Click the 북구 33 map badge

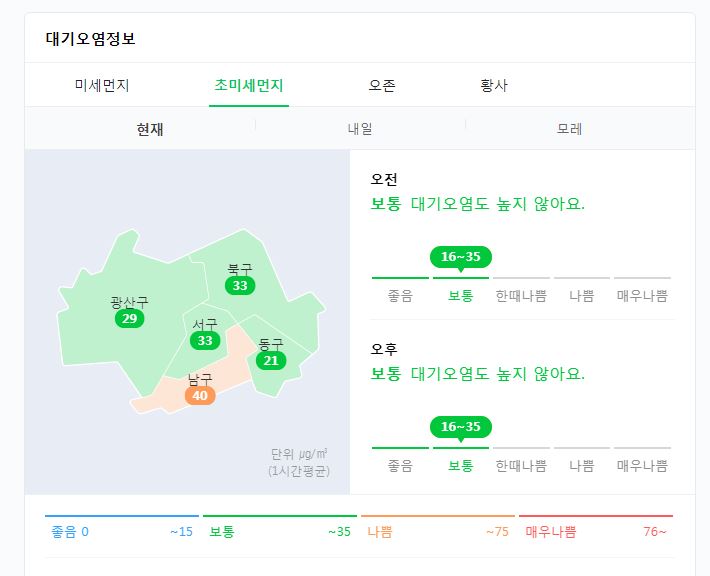tap(240, 285)
